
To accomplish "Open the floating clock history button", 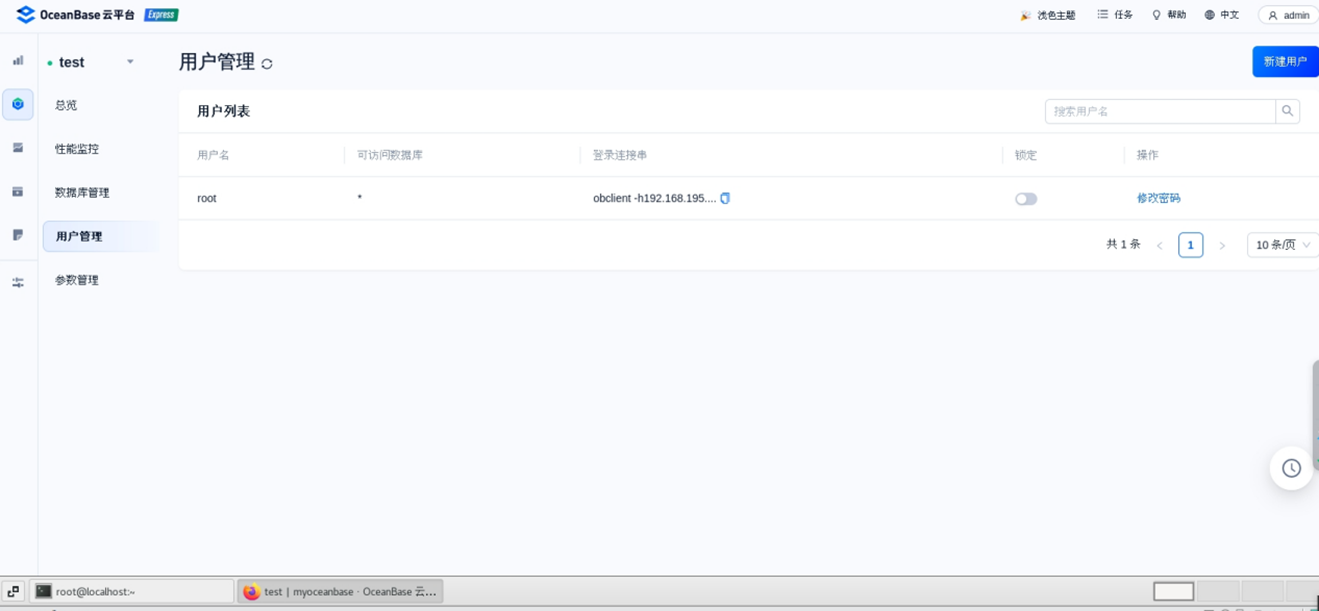I will point(1291,468).
